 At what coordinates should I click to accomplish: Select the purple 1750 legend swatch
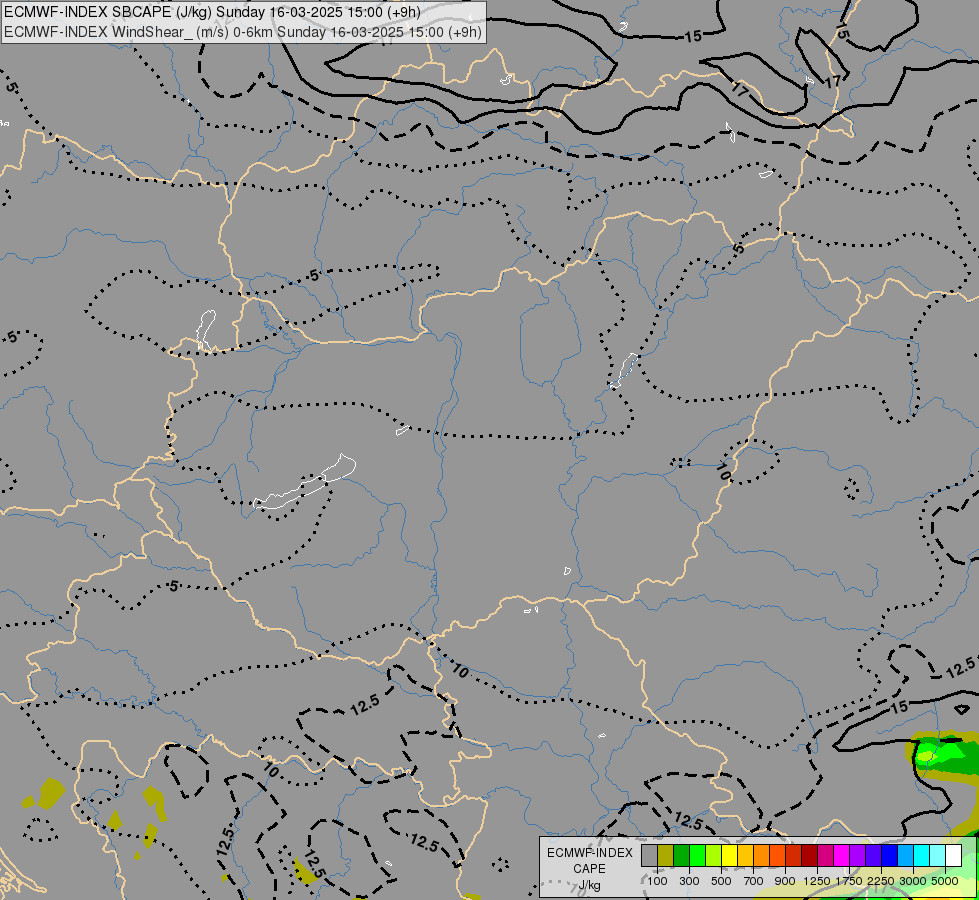[858, 856]
